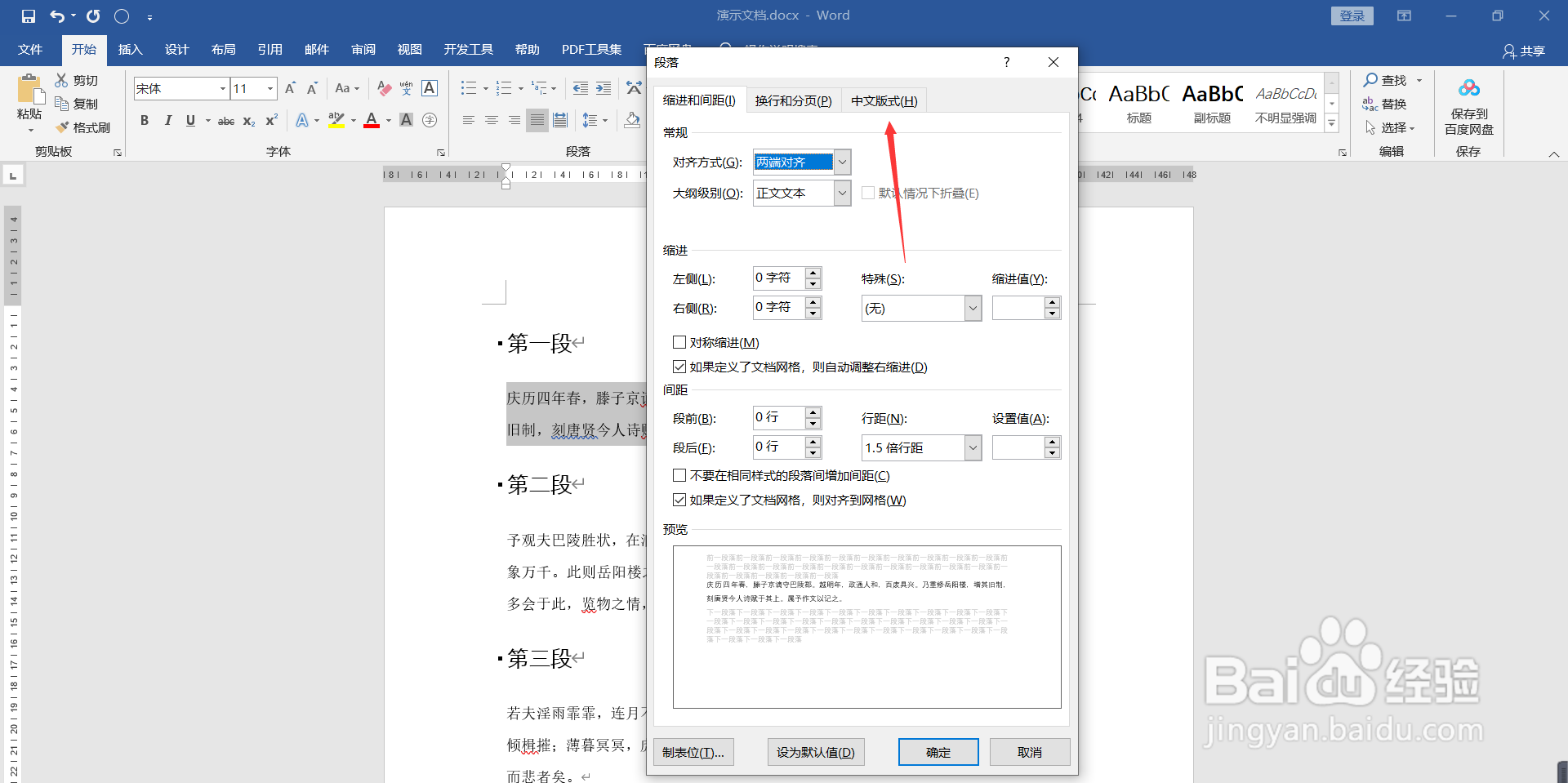Open the 审阅 ribbon tab
The image size is (1568, 783).
click(x=363, y=49)
